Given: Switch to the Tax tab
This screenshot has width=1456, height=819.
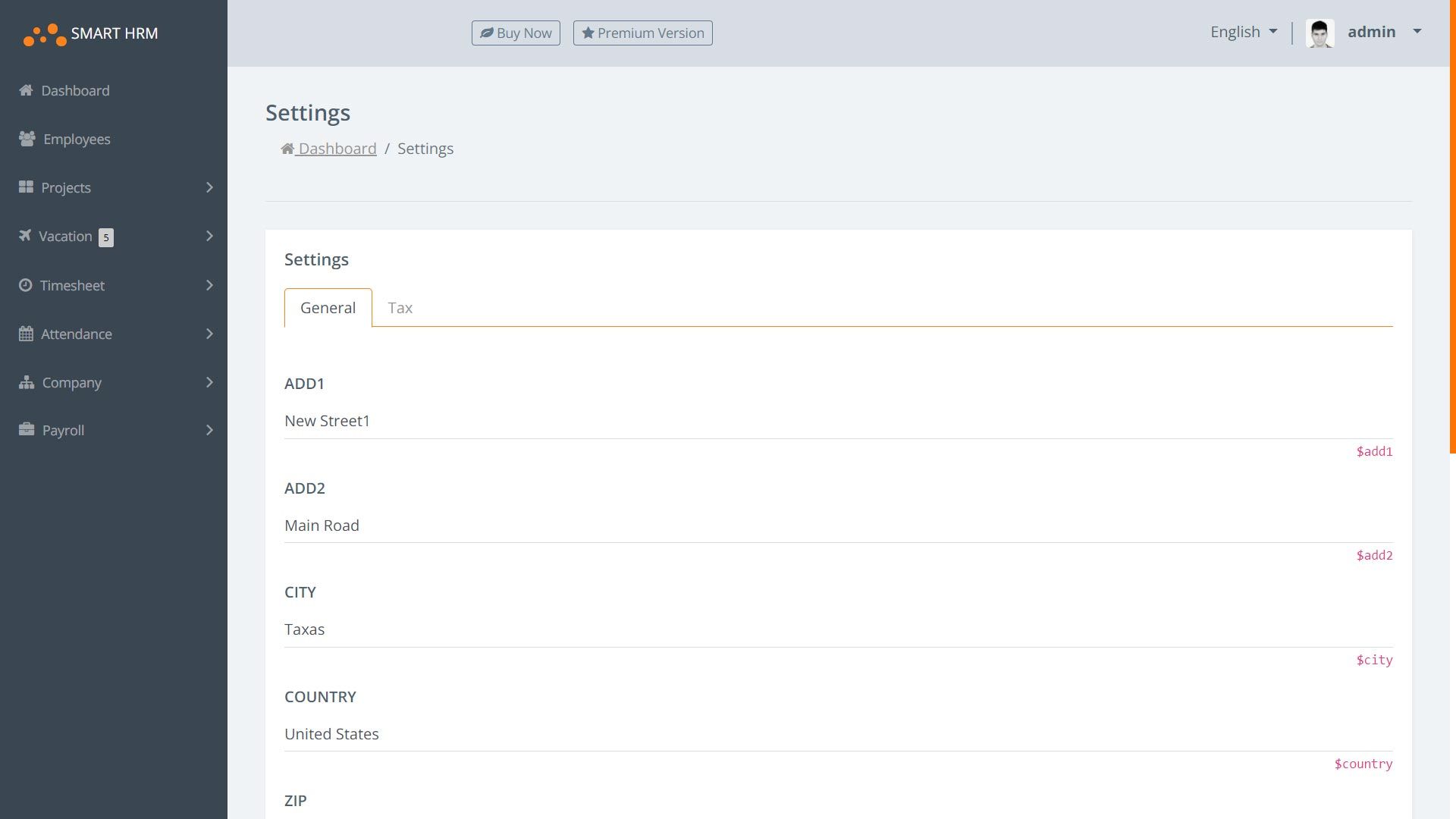Looking at the screenshot, I should pyautogui.click(x=400, y=308).
